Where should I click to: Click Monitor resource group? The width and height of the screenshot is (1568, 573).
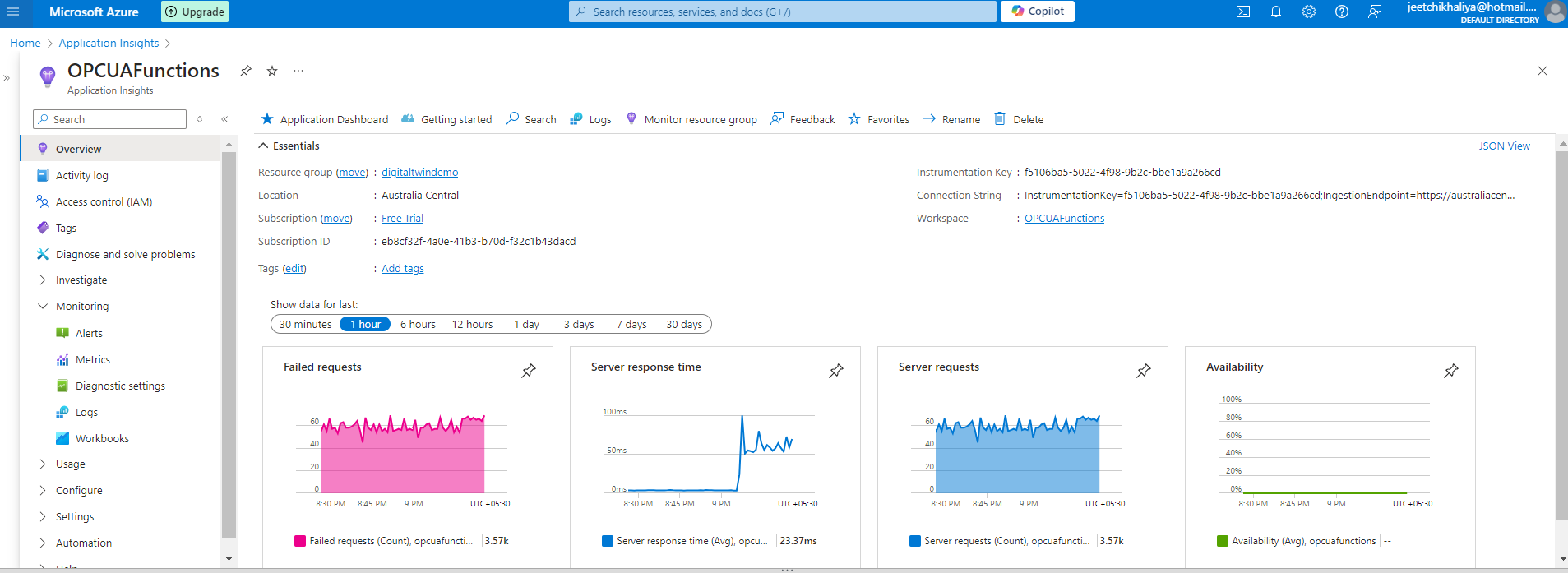pyautogui.click(x=691, y=119)
